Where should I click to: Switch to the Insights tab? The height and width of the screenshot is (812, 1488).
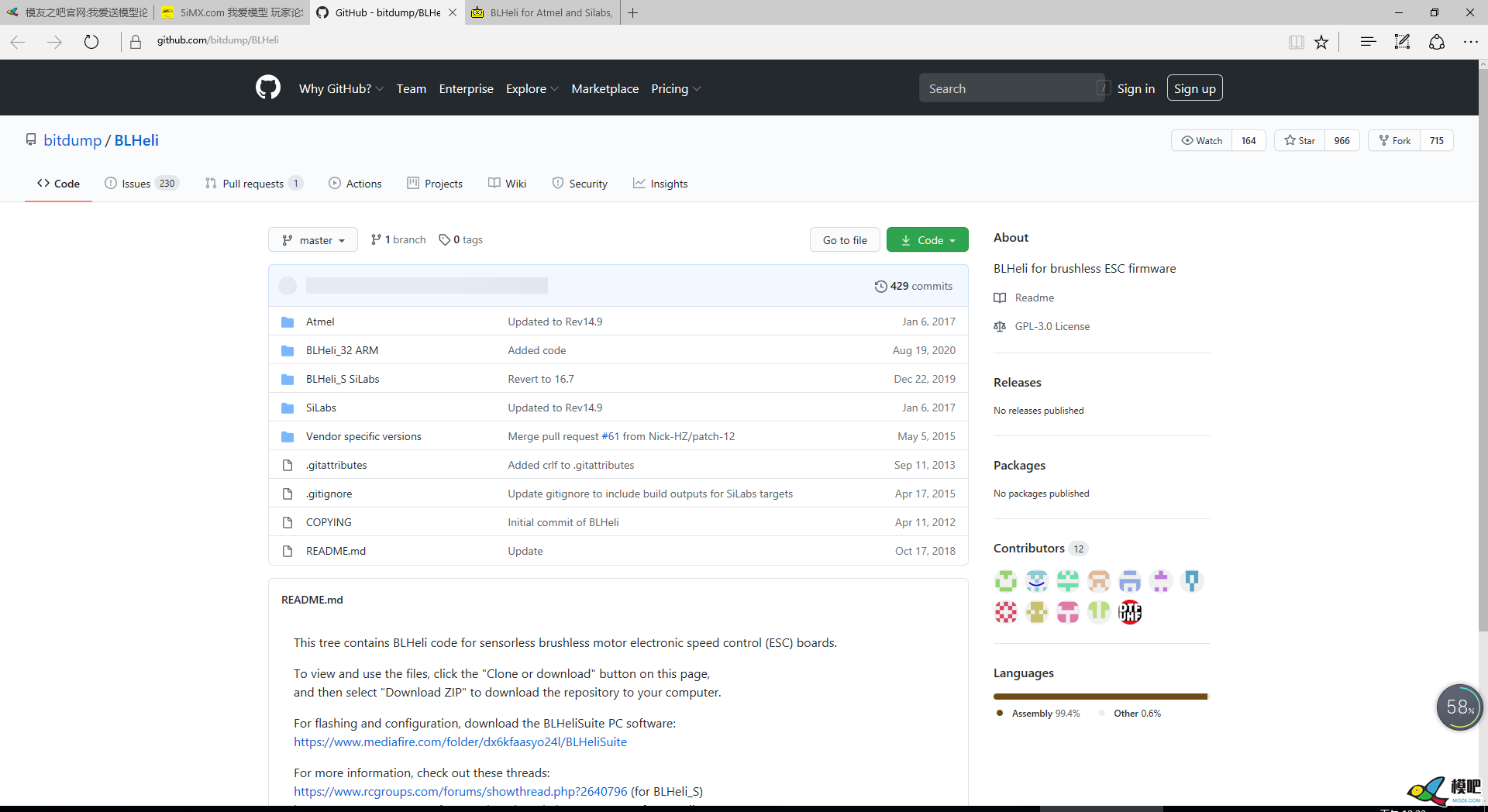click(x=660, y=184)
